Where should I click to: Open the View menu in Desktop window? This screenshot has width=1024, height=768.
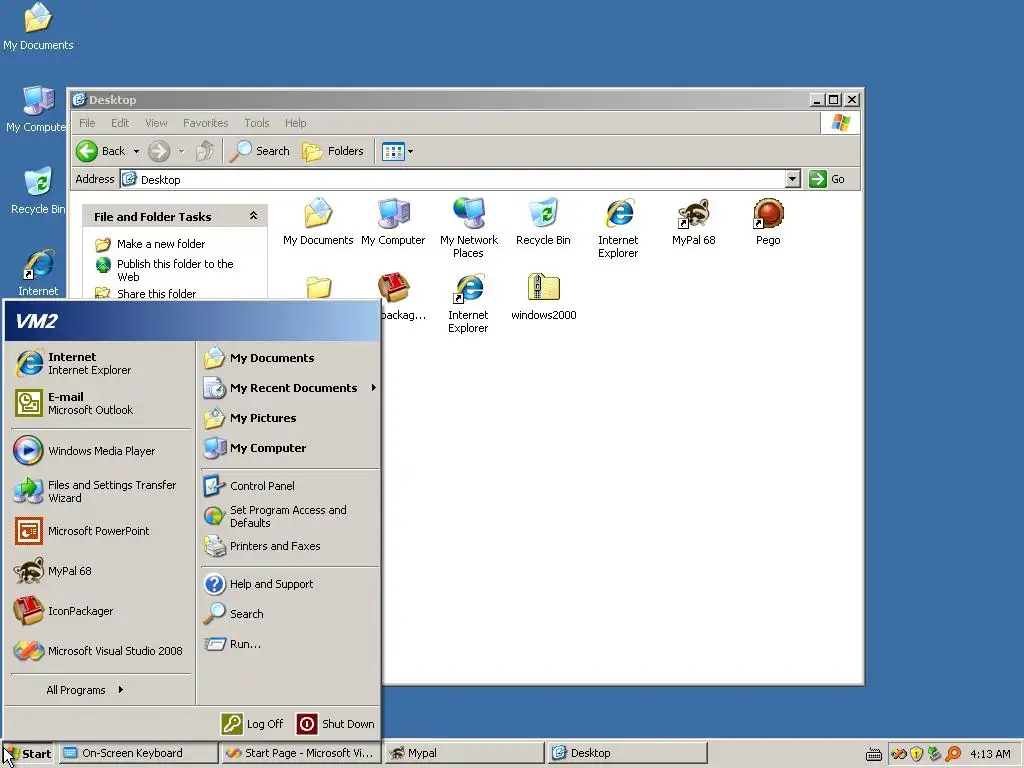point(156,123)
